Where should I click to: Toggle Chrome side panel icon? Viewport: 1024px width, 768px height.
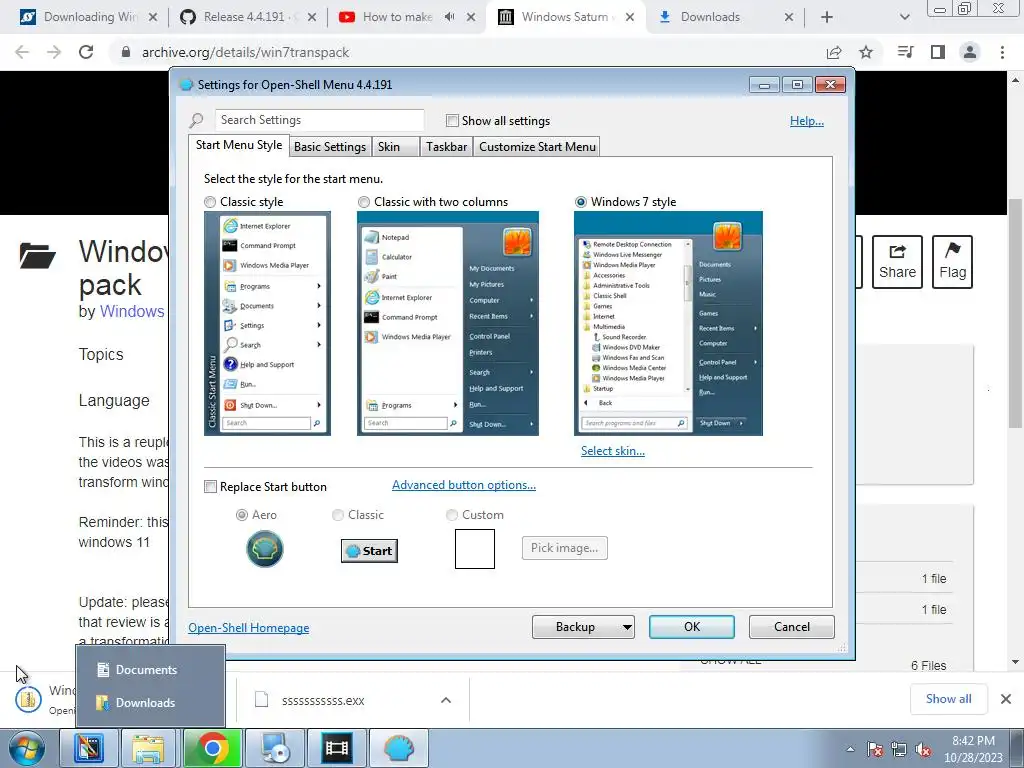pos(938,52)
